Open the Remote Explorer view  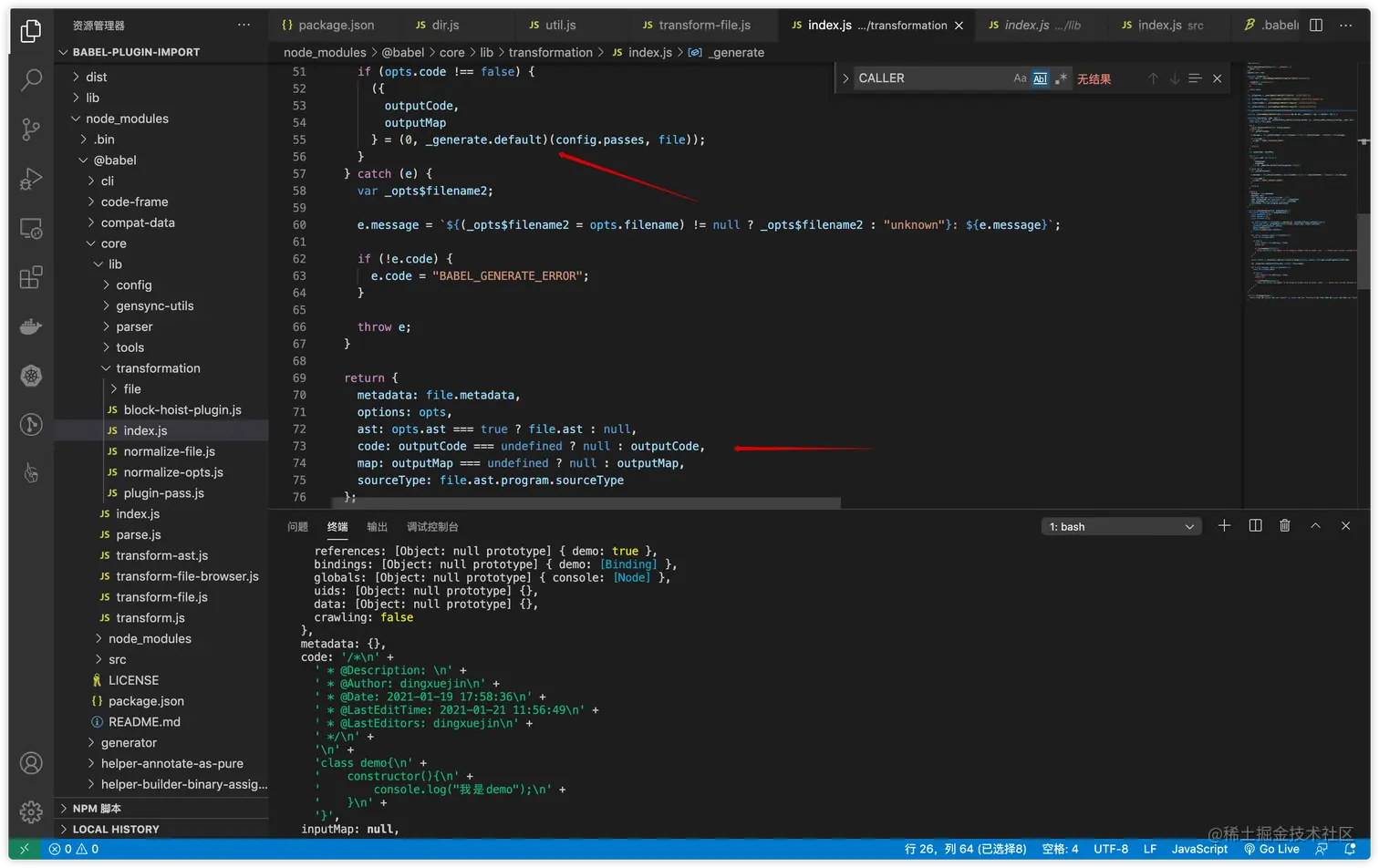point(31,228)
